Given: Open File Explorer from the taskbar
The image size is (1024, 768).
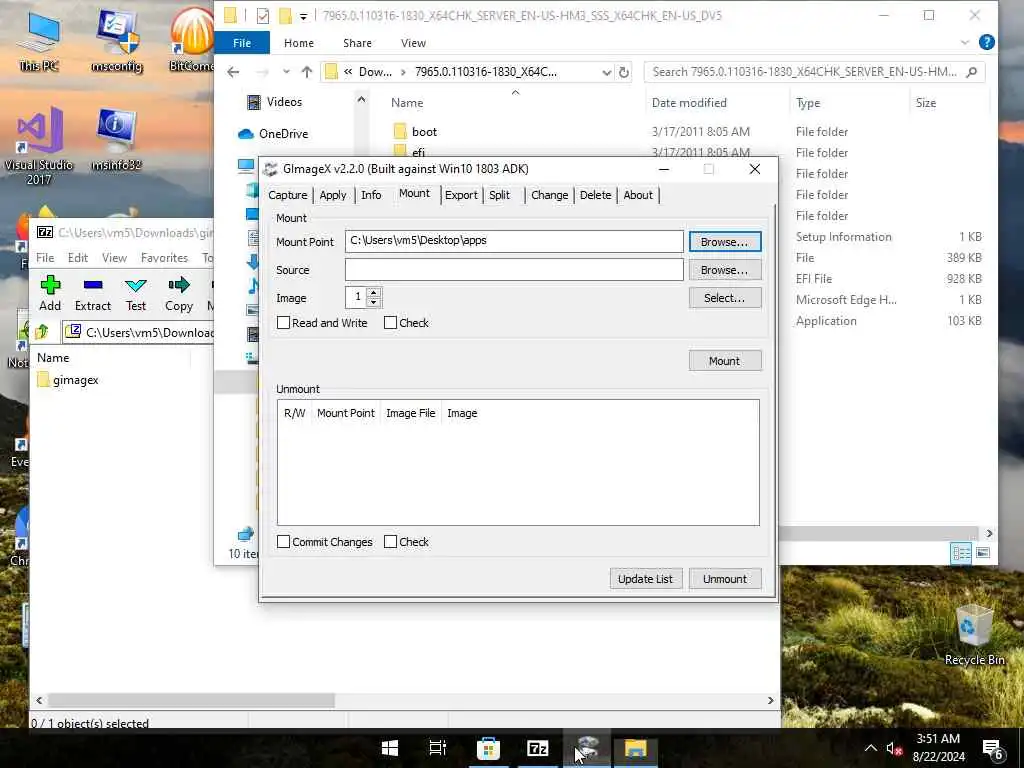Looking at the screenshot, I should pos(635,748).
